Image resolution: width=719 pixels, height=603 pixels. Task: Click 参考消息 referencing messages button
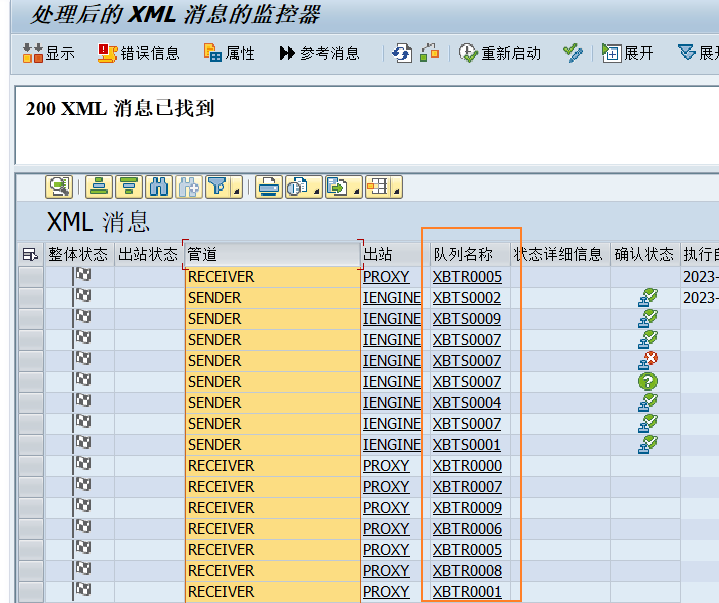tap(320, 53)
